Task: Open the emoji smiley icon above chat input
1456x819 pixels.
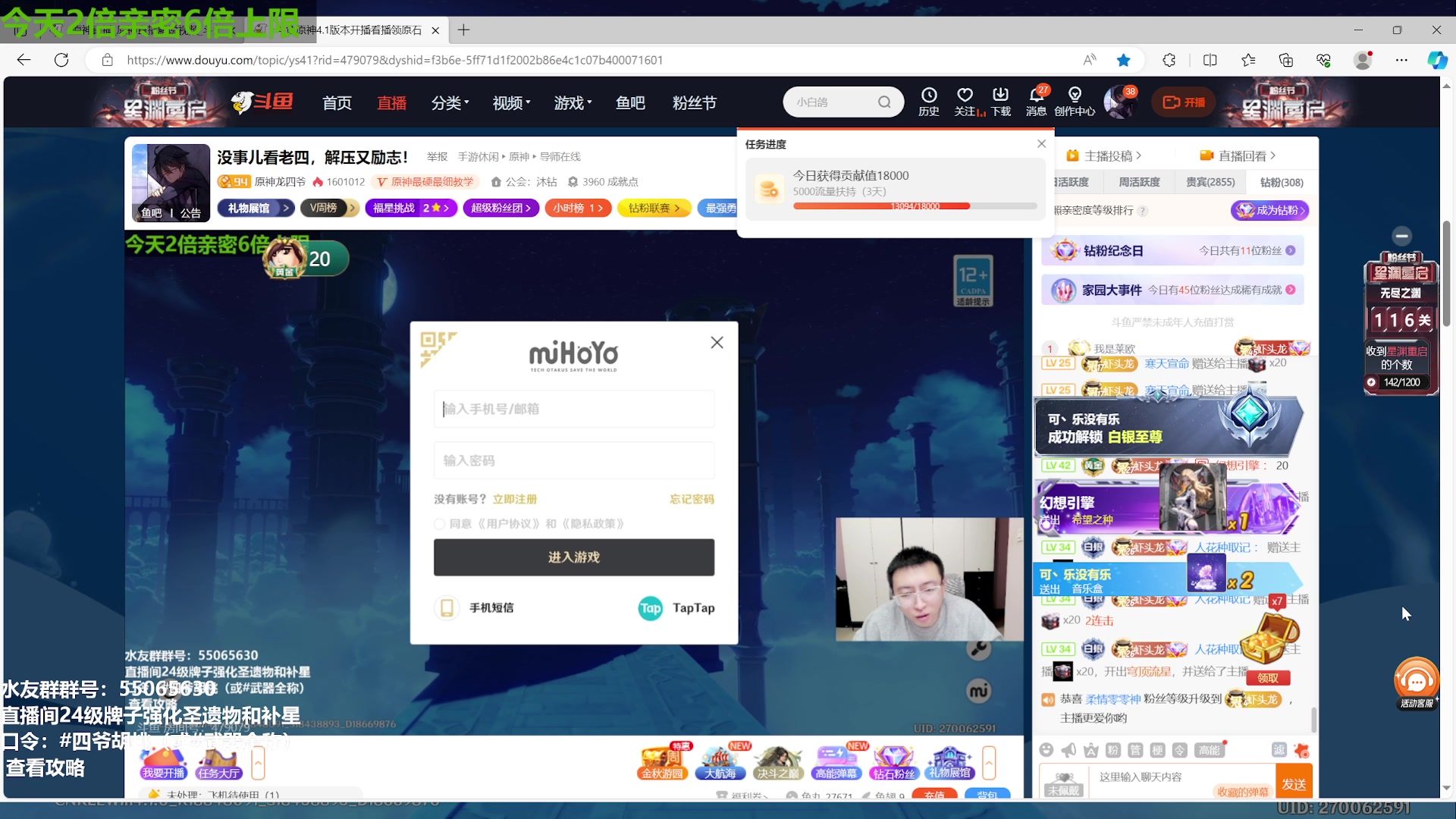Action: coord(1046,749)
